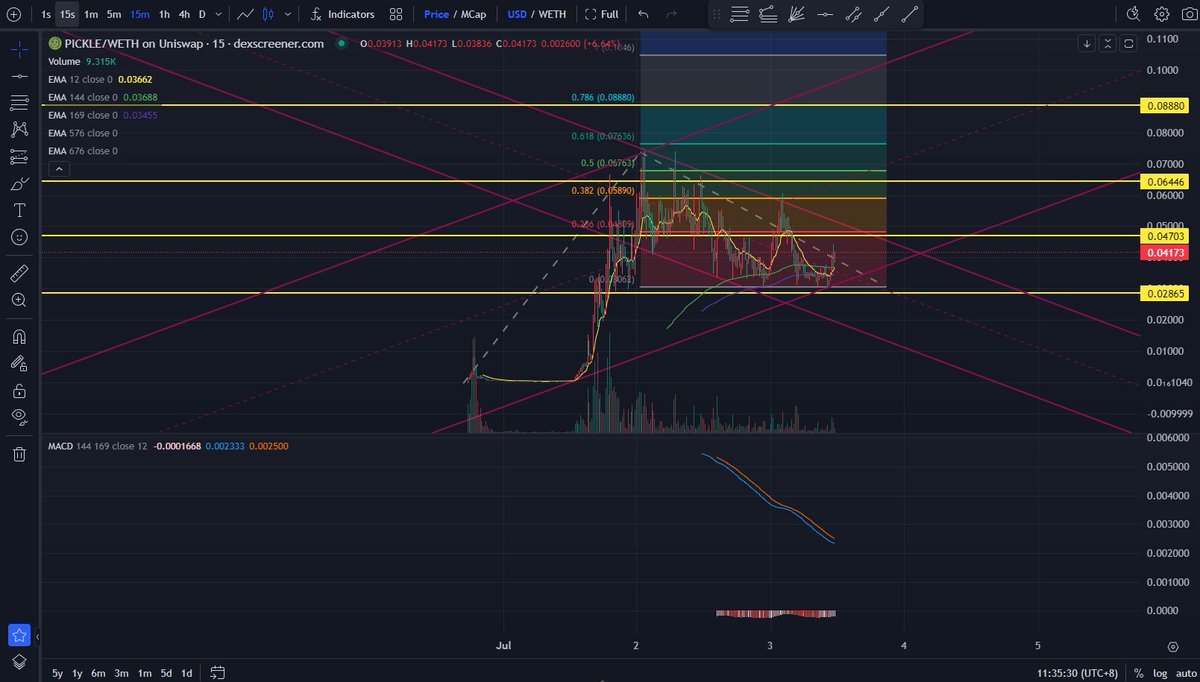The image size is (1200, 682).
Task: Enter Full screen mode
Action: click(x=602, y=15)
